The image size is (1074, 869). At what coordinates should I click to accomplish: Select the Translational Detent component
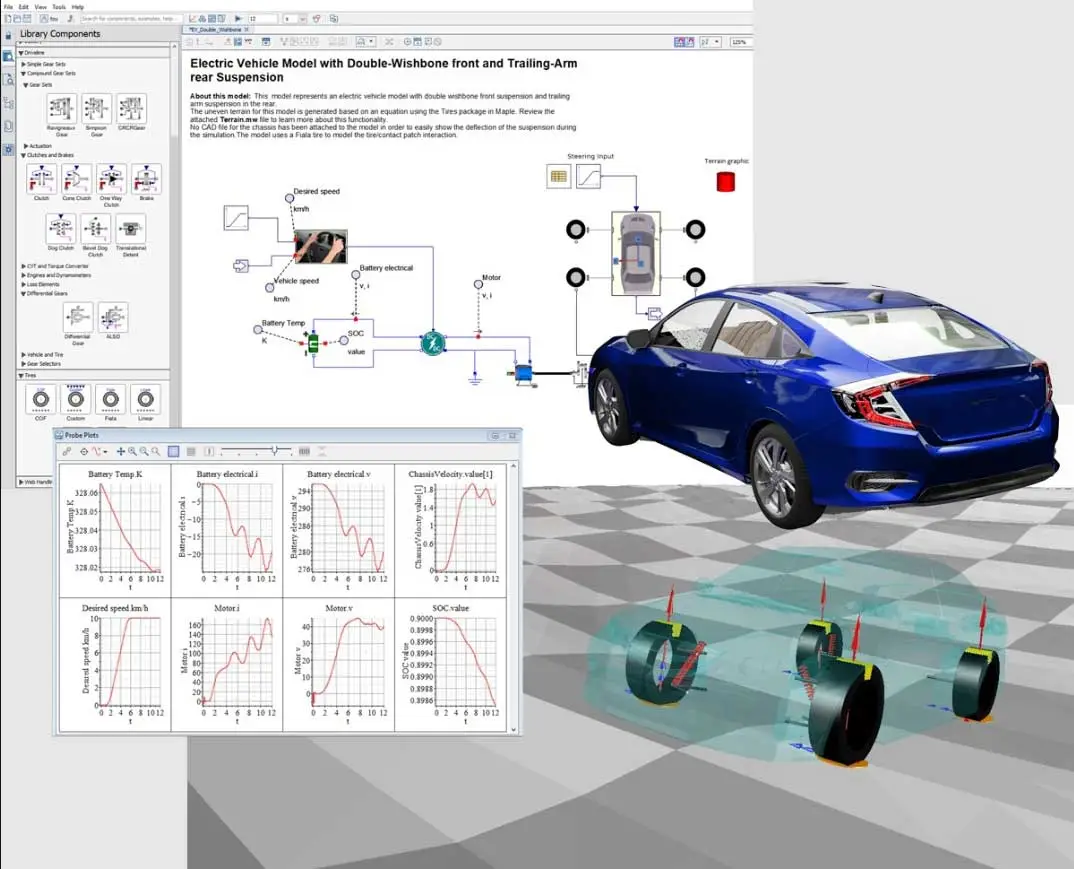tap(131, 229)
